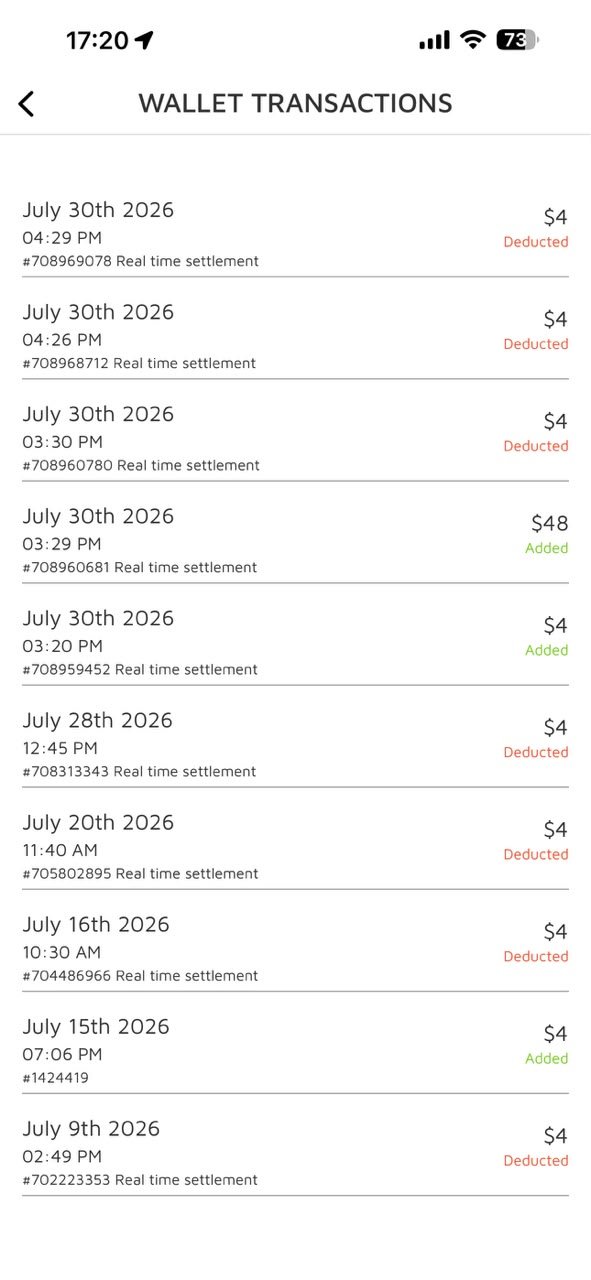Open the July 28th 2026 transaction
The height and width of the screenshot is (1280, 591).
[295, 744]
